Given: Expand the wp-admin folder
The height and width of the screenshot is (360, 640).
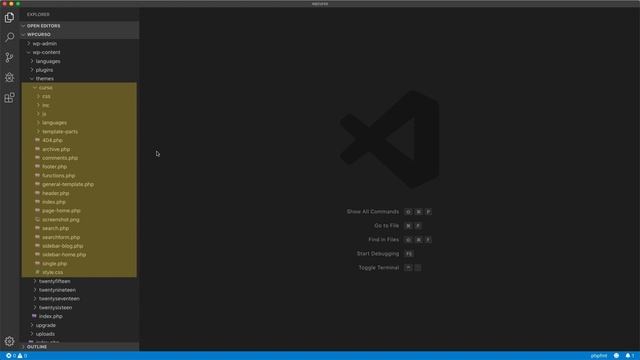Looking at the screenshot, I should 80,44.
